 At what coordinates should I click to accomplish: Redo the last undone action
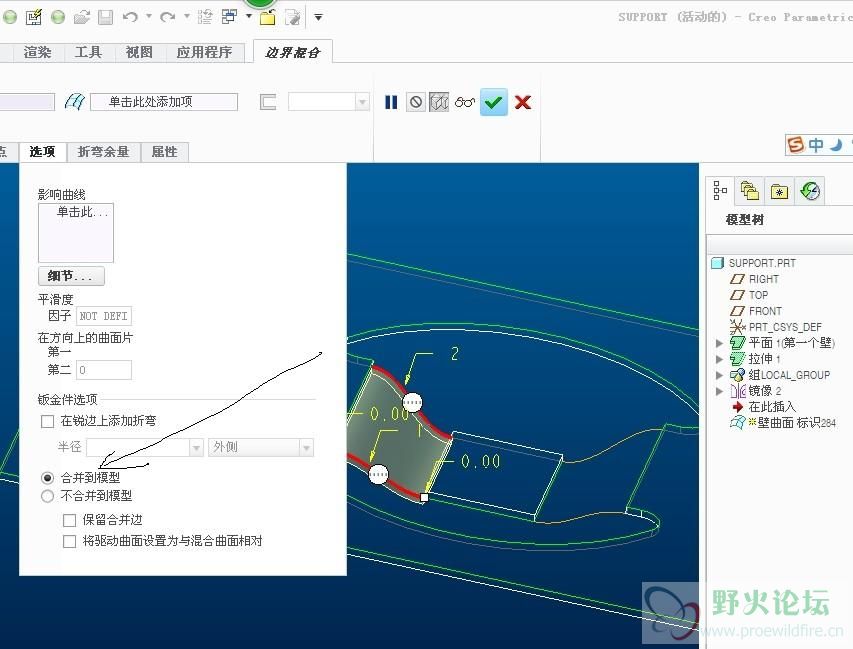(x=168, y=17)
